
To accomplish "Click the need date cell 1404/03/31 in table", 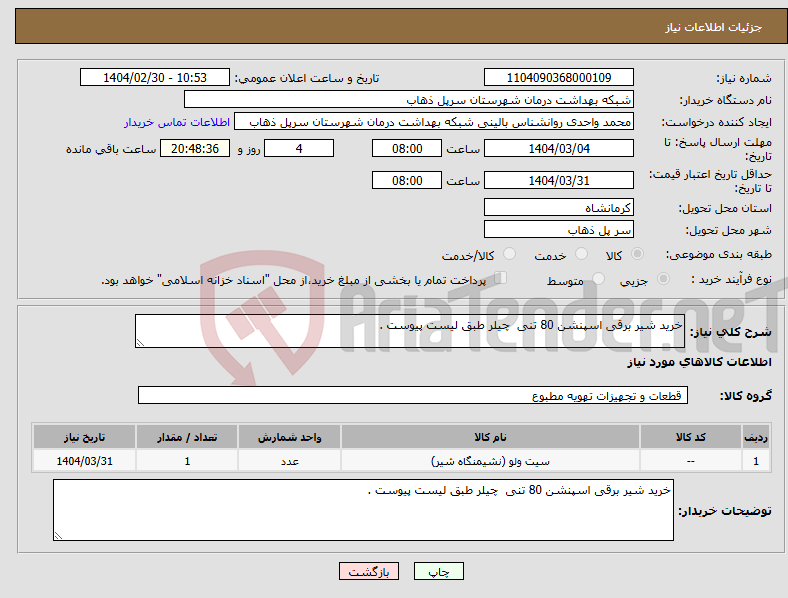I will click(84, 461).
